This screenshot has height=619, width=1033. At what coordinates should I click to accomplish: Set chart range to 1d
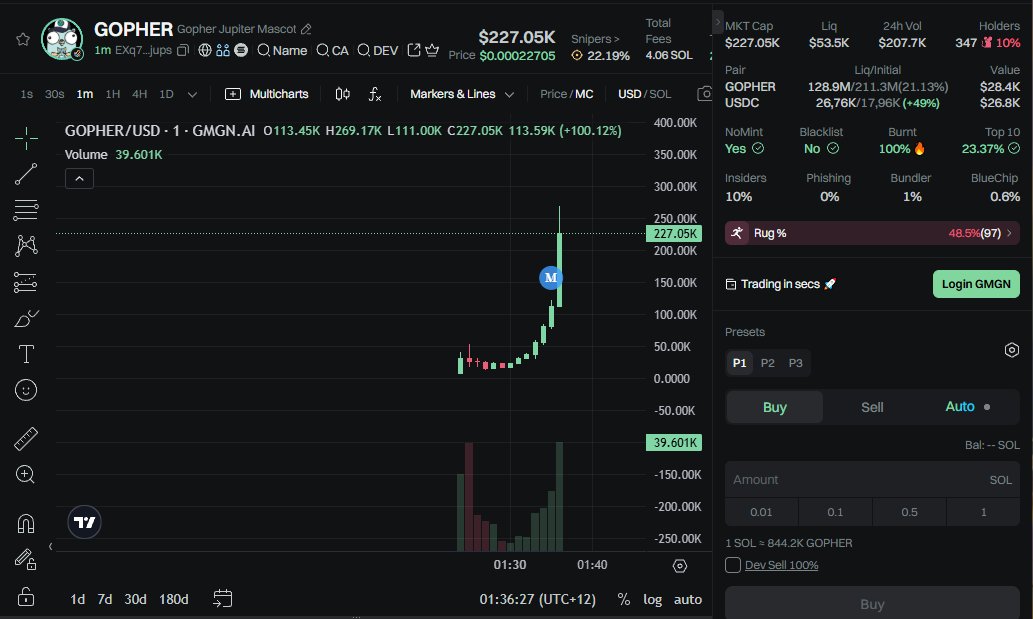[77, 599]
